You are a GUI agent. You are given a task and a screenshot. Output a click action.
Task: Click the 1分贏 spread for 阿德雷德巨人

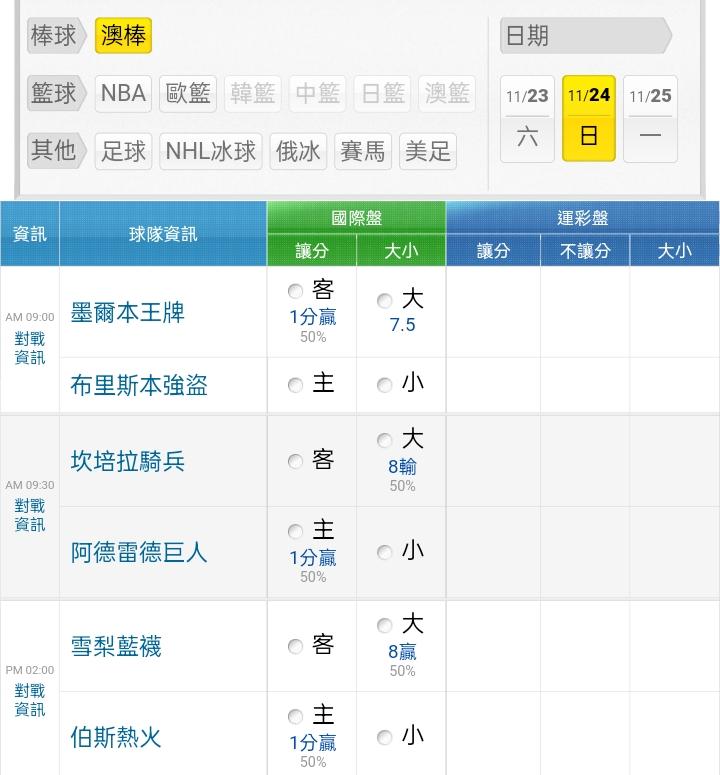(x=313, y=558)
